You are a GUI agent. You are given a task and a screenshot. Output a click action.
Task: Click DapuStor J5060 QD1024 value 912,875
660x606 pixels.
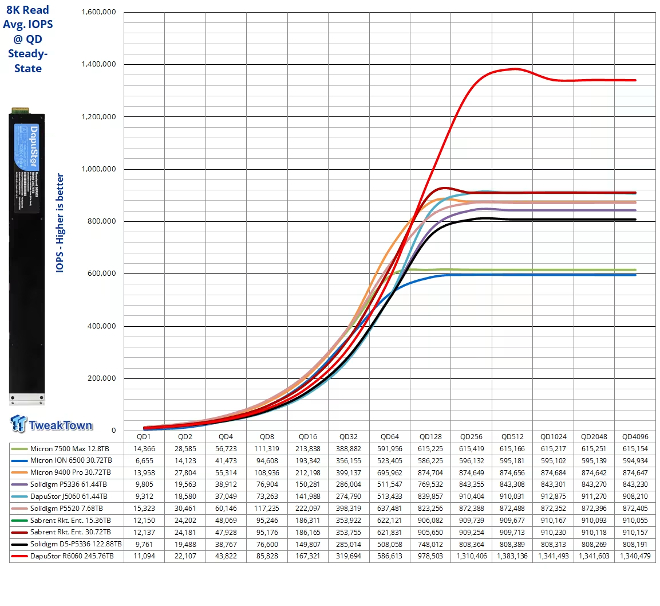tap(553, 497)
